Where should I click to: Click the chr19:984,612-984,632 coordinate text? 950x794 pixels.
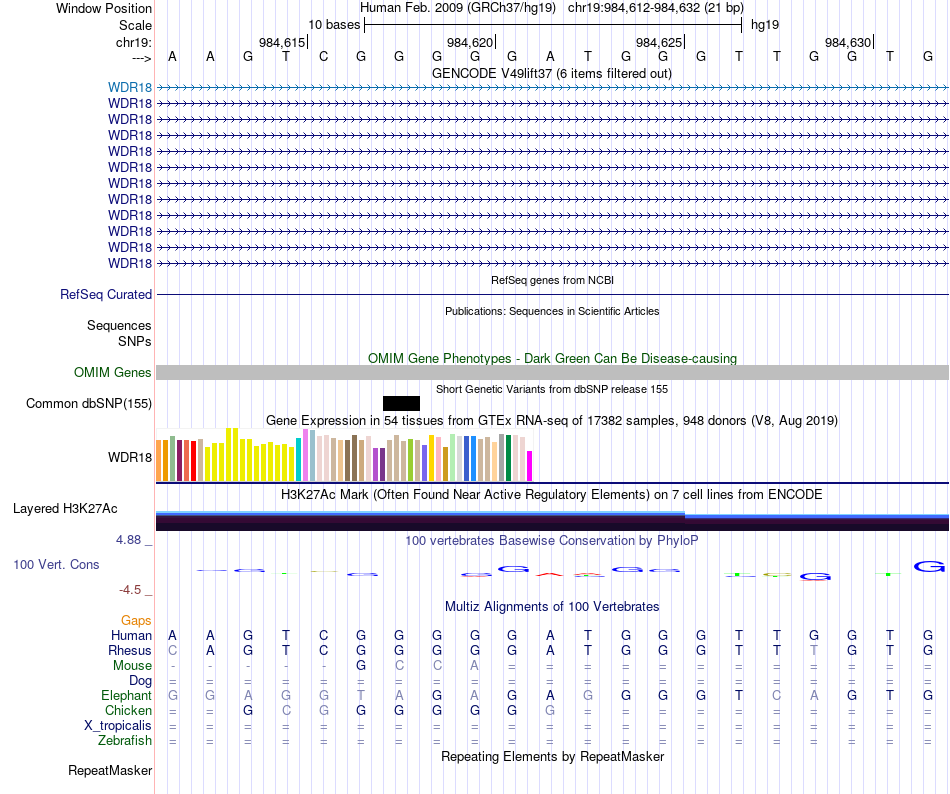[656, 8]
